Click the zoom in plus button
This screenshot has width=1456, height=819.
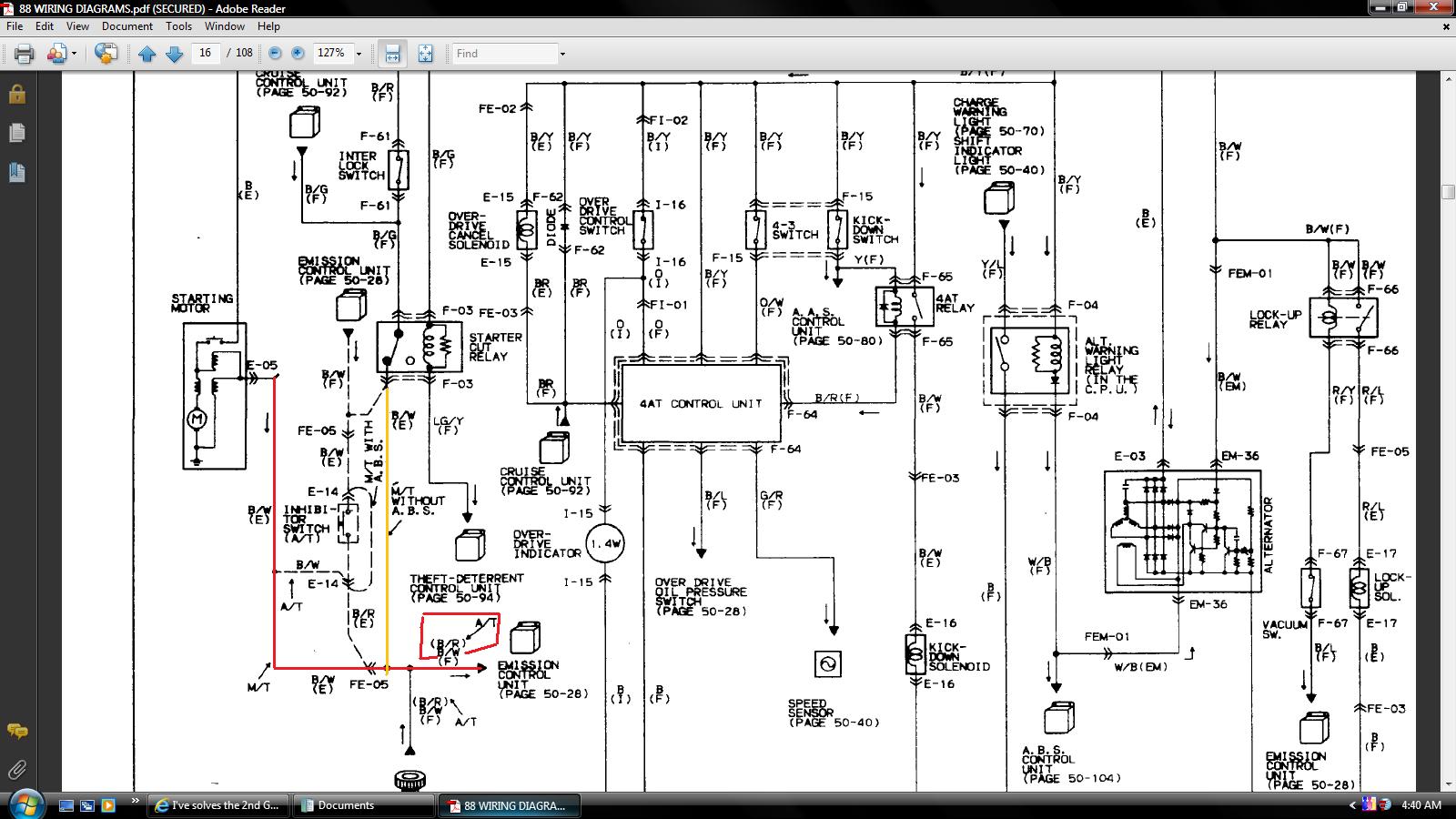(x=297, y=54)
